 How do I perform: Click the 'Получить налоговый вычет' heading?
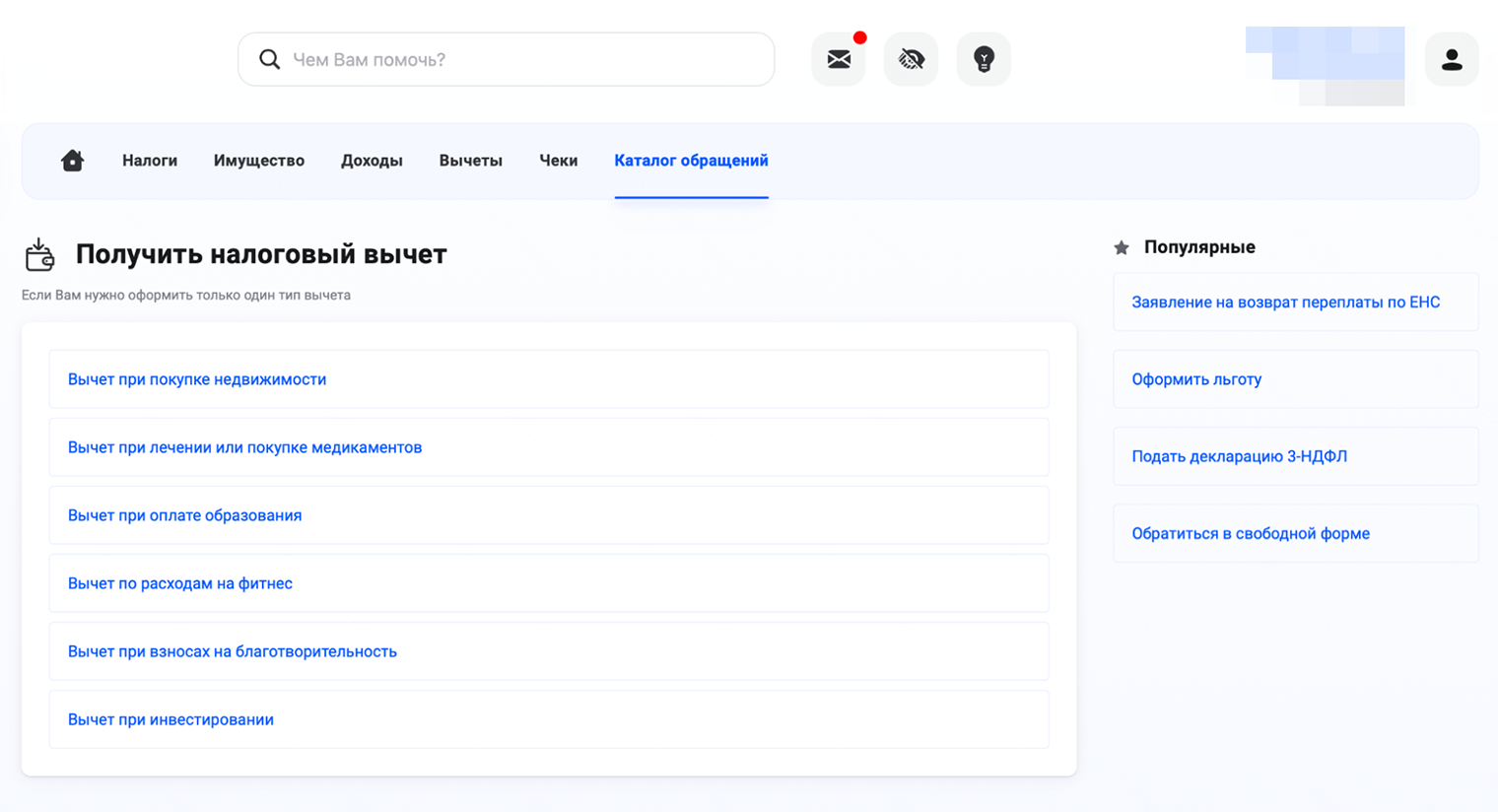(x=261, y=254)
